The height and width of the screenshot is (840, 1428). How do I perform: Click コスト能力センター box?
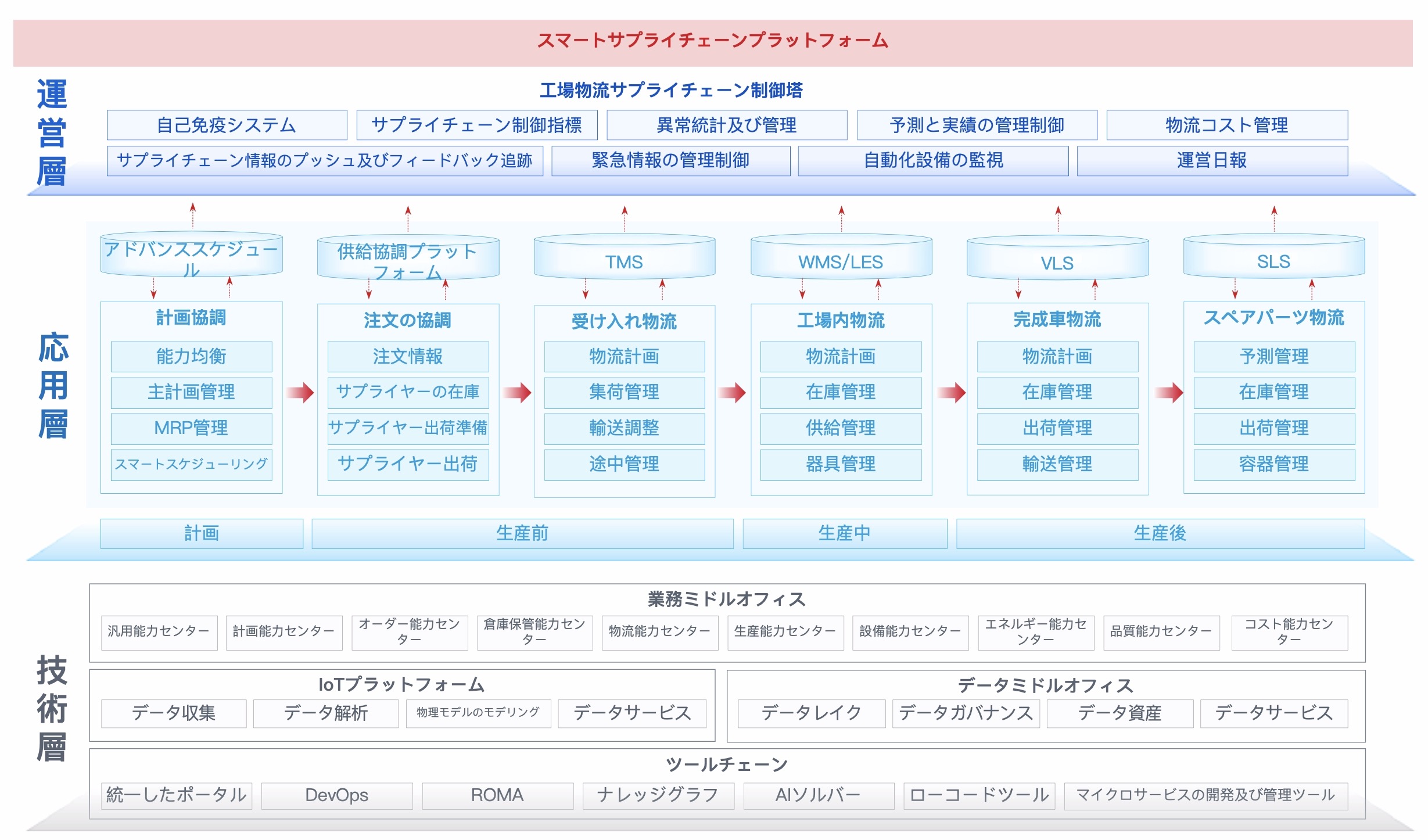coord(1289,632)
